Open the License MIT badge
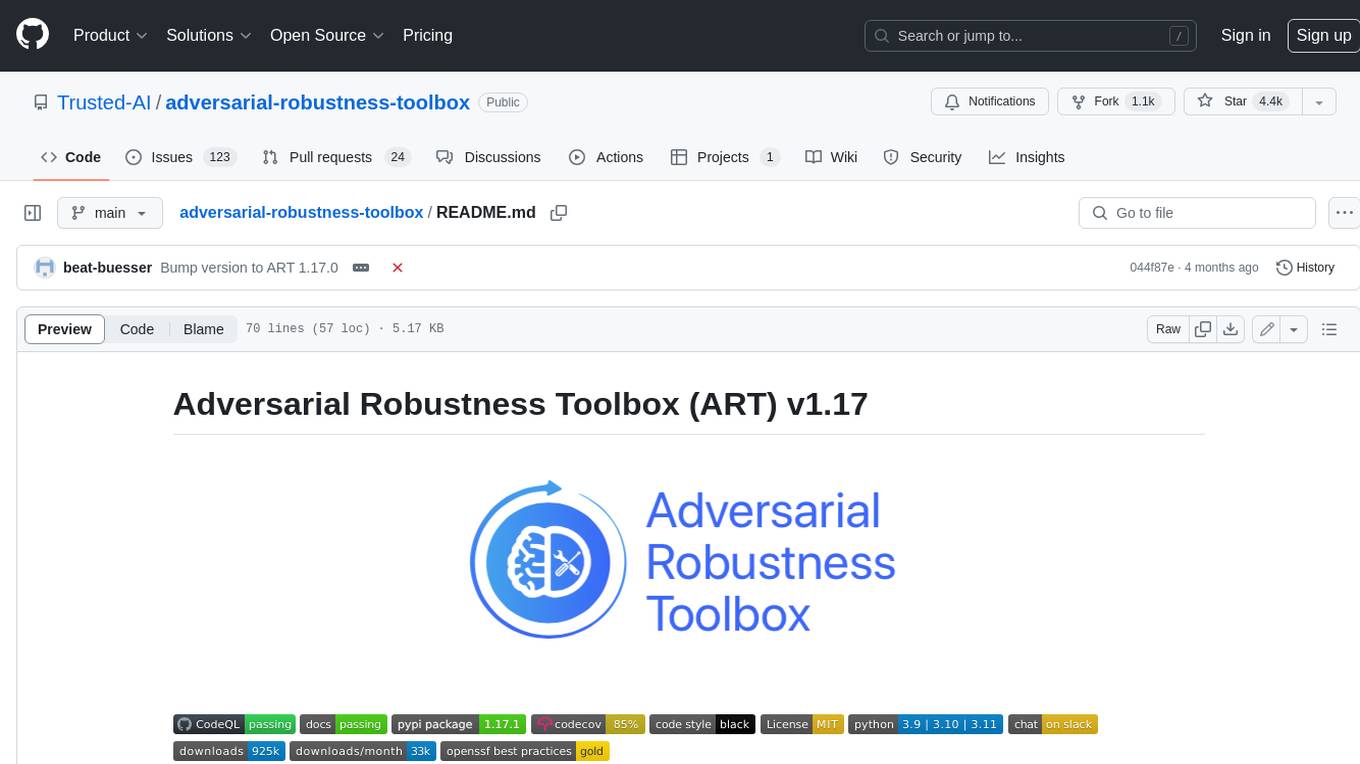Screen dimensions: 1360x764 coord(802,724)
